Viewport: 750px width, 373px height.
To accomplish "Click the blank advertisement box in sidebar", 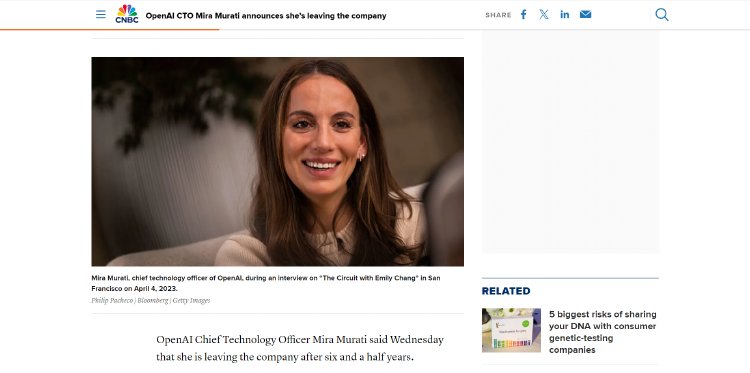I will click(570, 143).
